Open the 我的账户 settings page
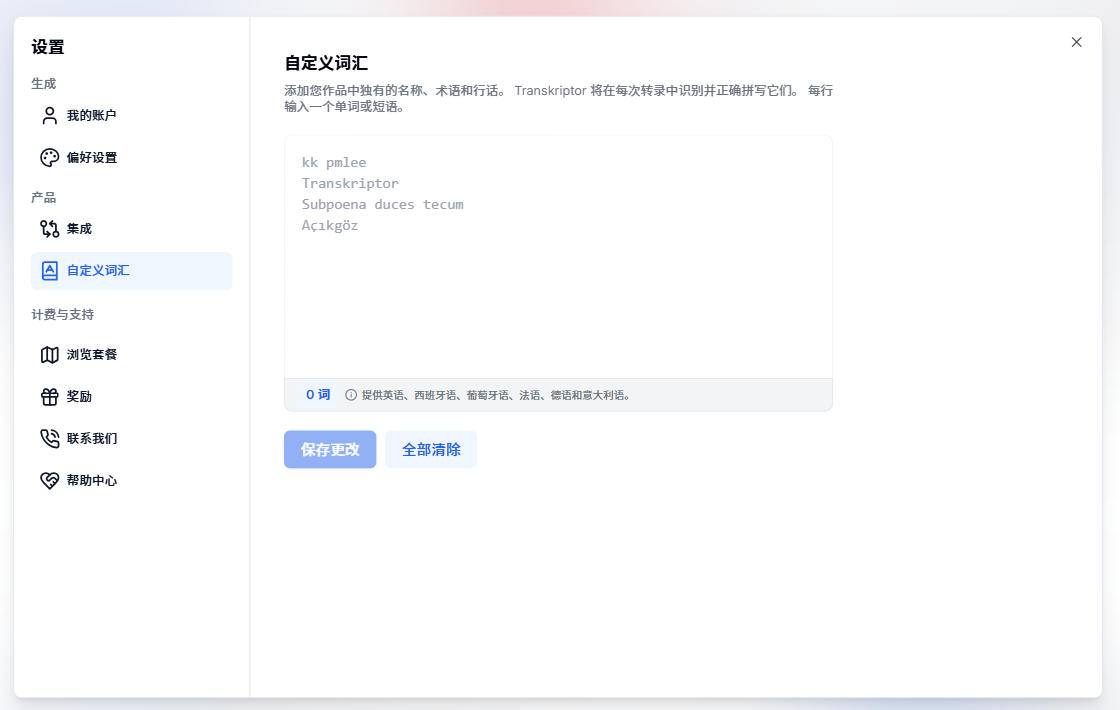Image resolution: width=1120 pixels, height=710 pixels. tap(131, 116)
